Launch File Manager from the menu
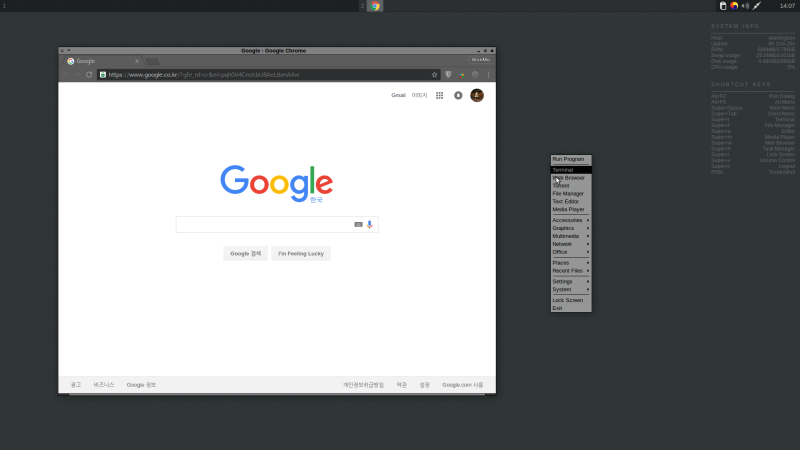800x450 pixels. click(x=571, y=194)
